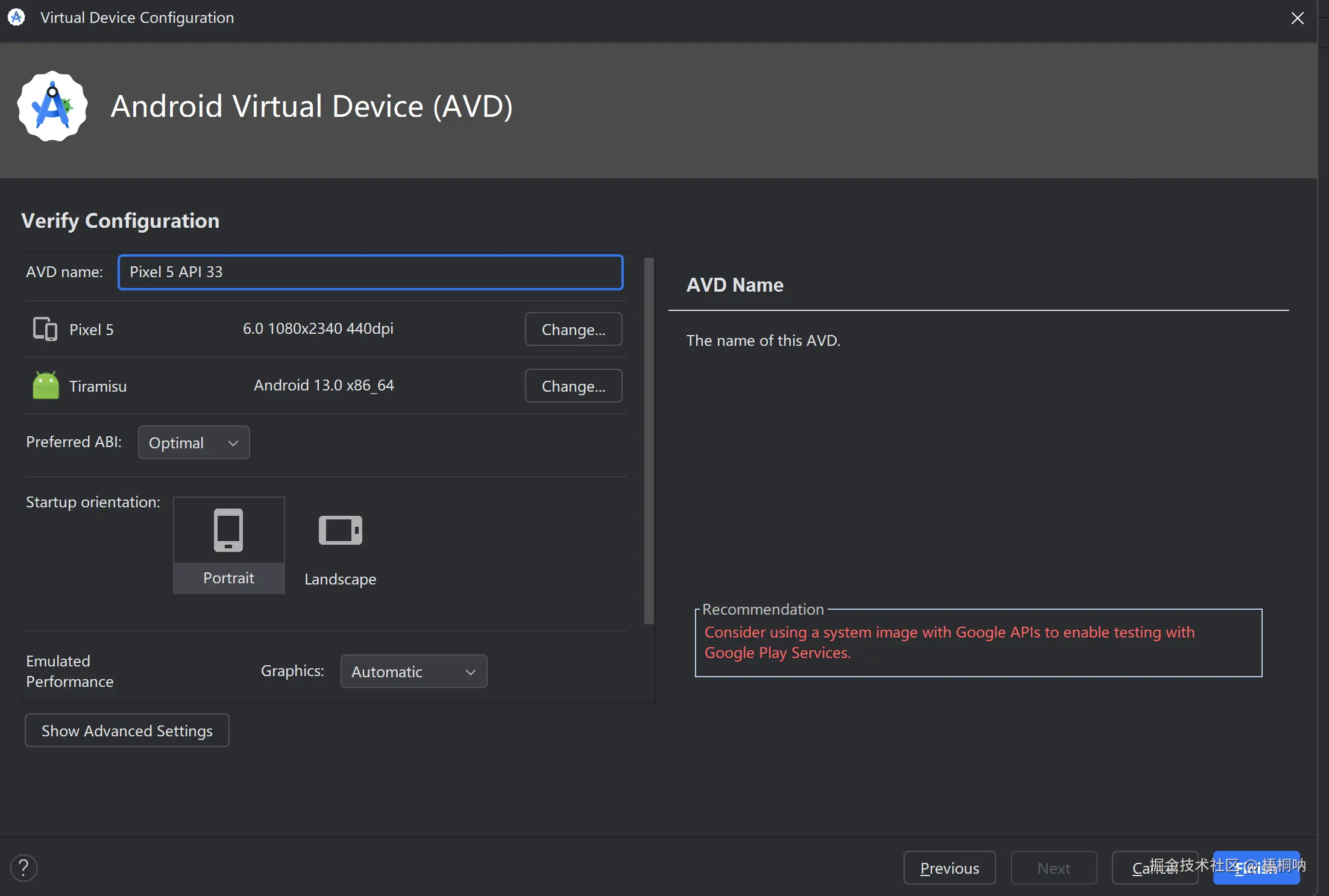
Task: Select Landscape startup orientation
Action: pos(341,545)
